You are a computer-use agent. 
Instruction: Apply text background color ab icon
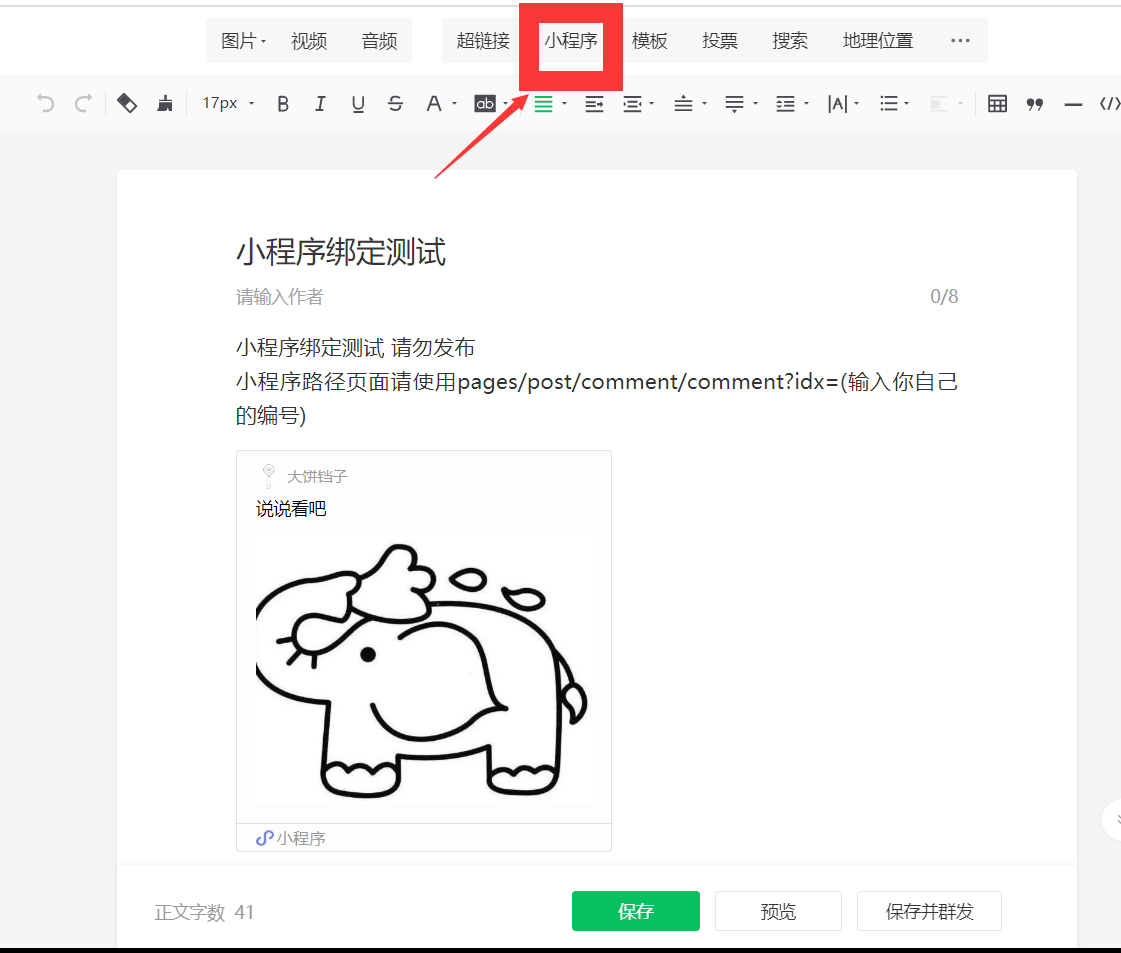[485, 104]
